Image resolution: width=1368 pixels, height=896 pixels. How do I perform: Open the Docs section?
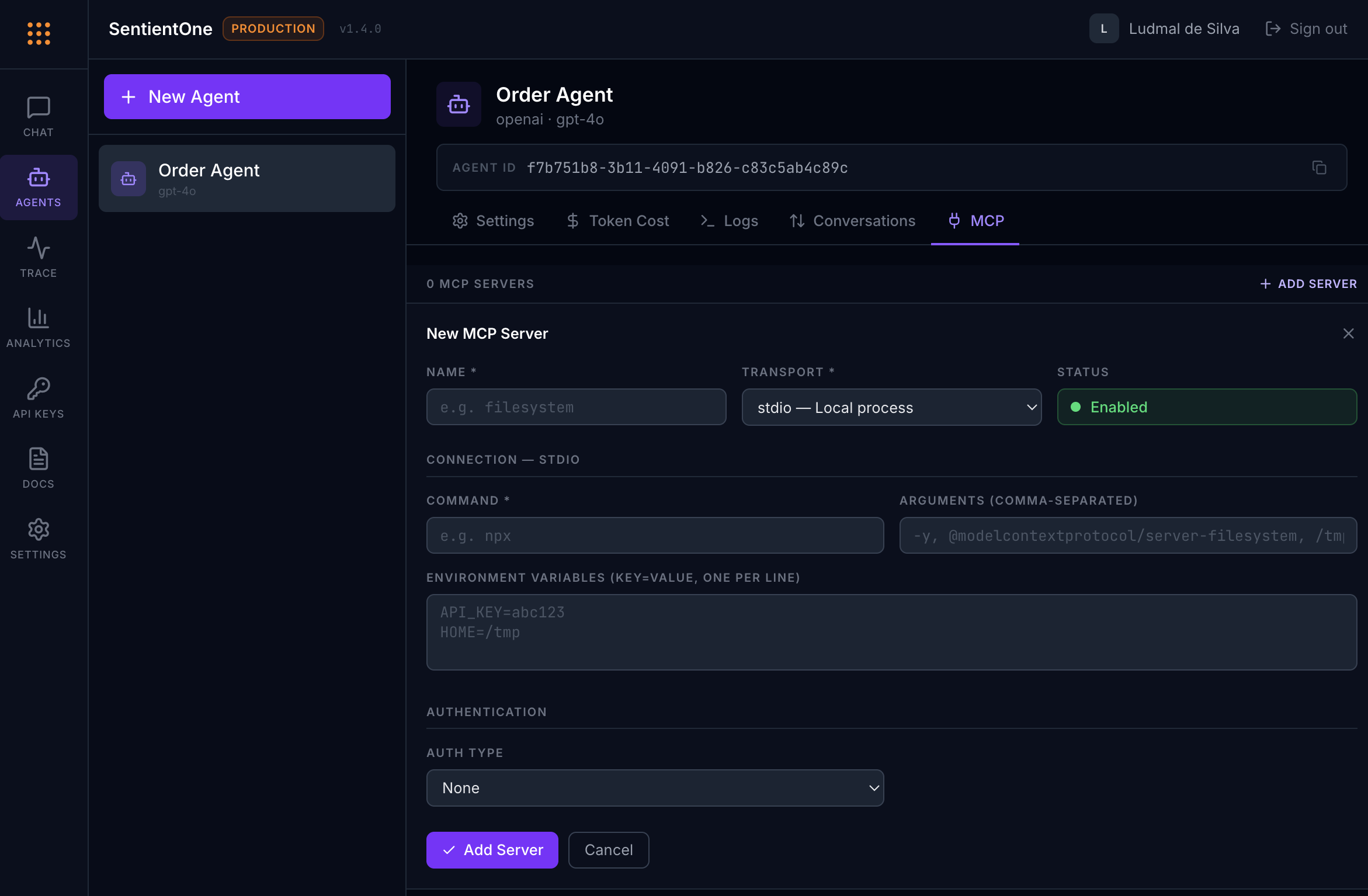(38, 467)
